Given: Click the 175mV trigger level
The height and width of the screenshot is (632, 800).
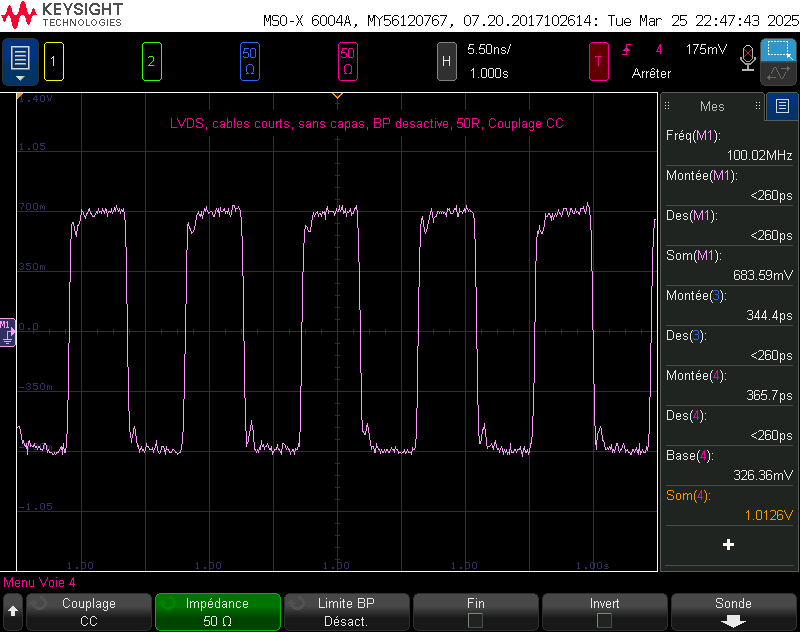Looking at the screenshot, I should (x=706, y=49).
